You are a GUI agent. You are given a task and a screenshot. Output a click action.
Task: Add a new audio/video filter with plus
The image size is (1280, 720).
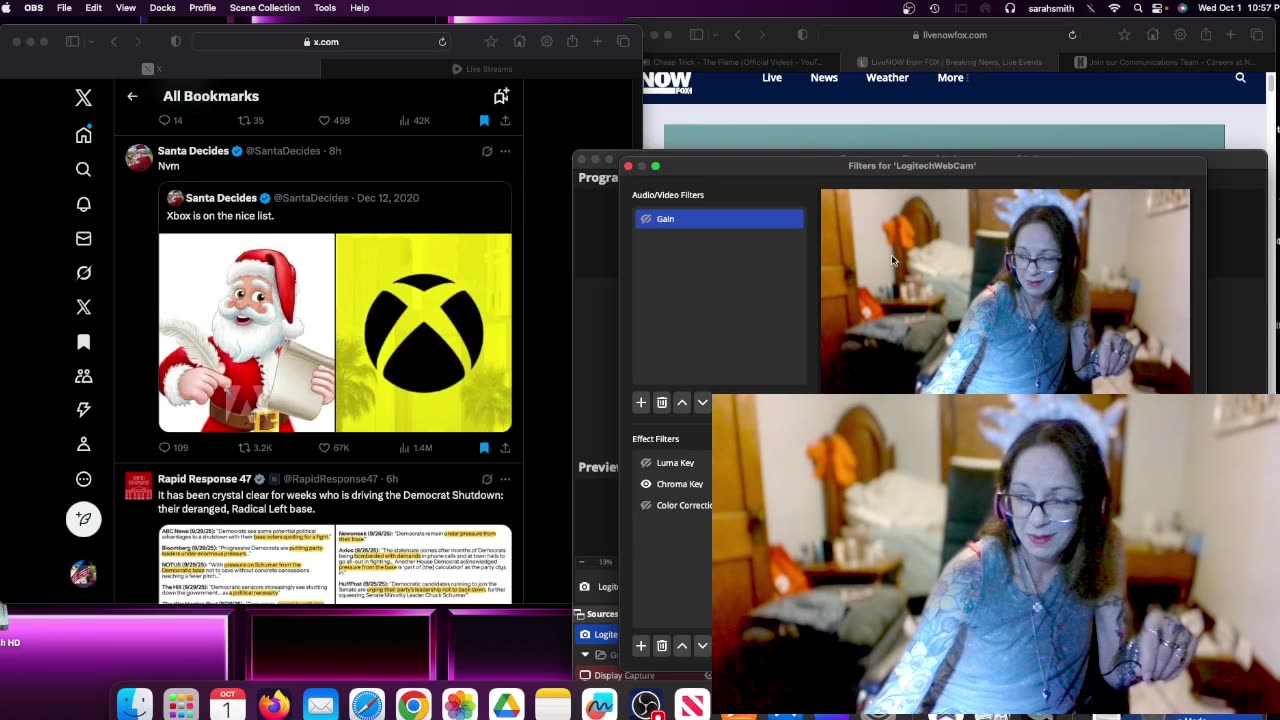tap(641, 402)
